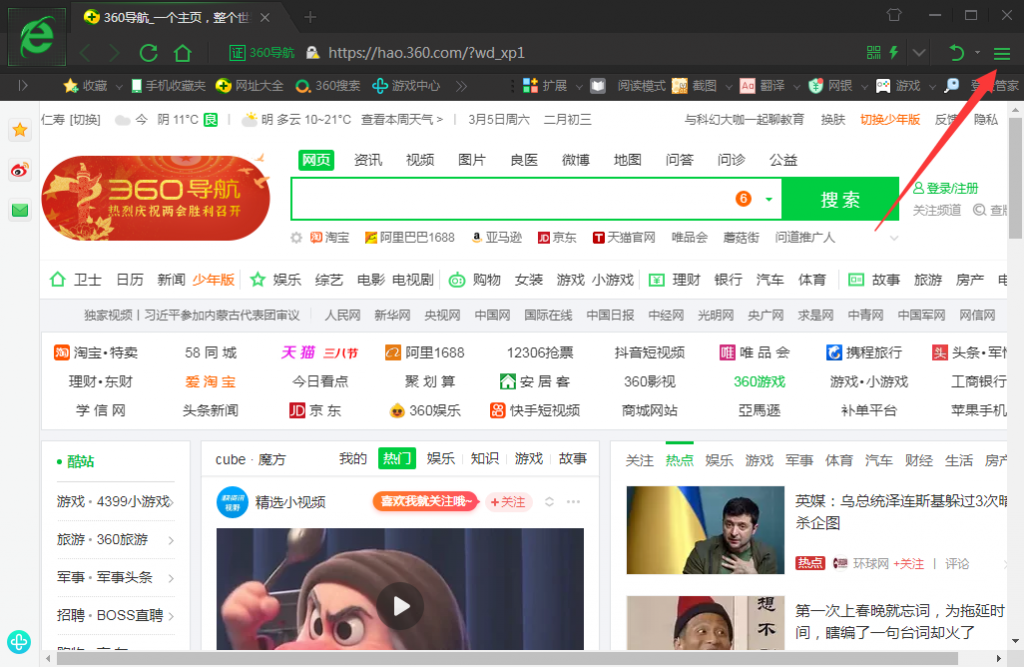Screen dimensions: 1024x667
Task: Open the skin shirt icon in title bar
Action: click(894, 15)
